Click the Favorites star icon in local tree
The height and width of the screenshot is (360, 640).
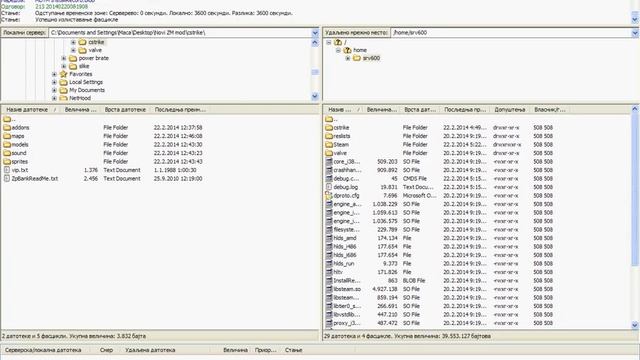(63, 74)
